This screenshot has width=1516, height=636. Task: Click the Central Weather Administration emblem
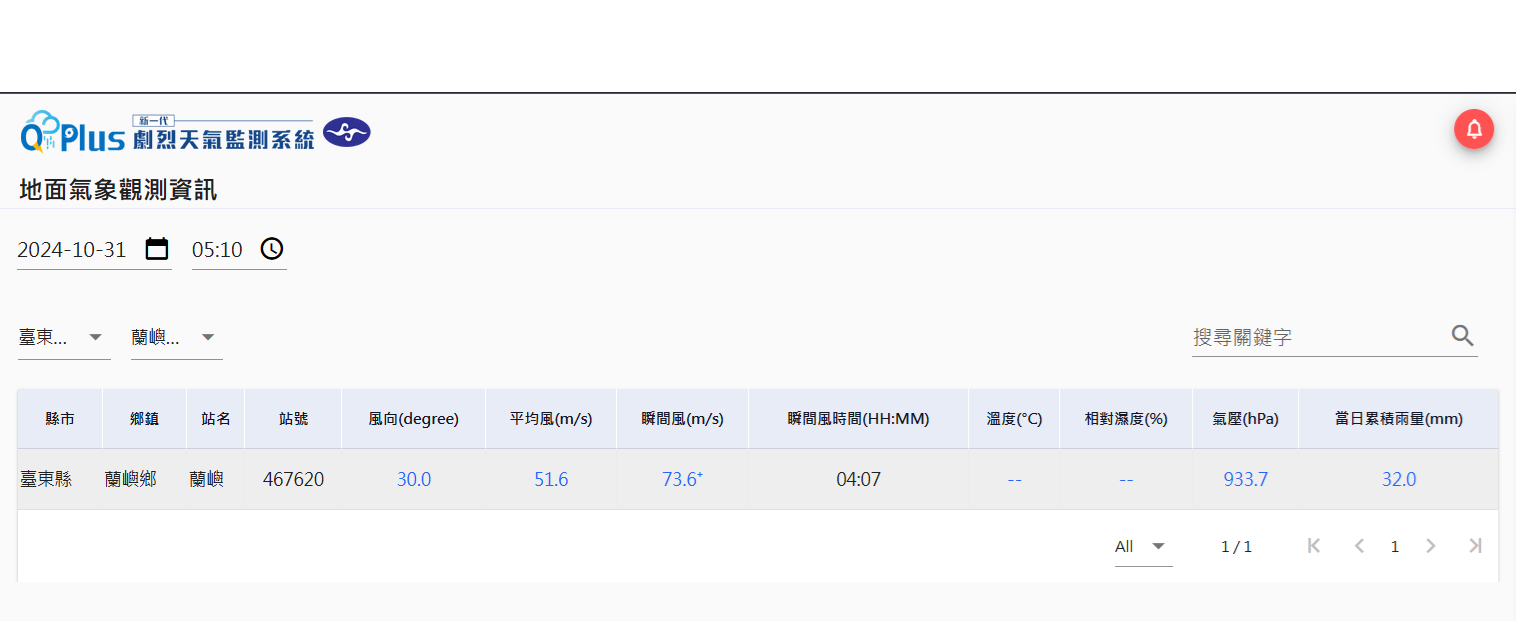(x=347, y=132)
